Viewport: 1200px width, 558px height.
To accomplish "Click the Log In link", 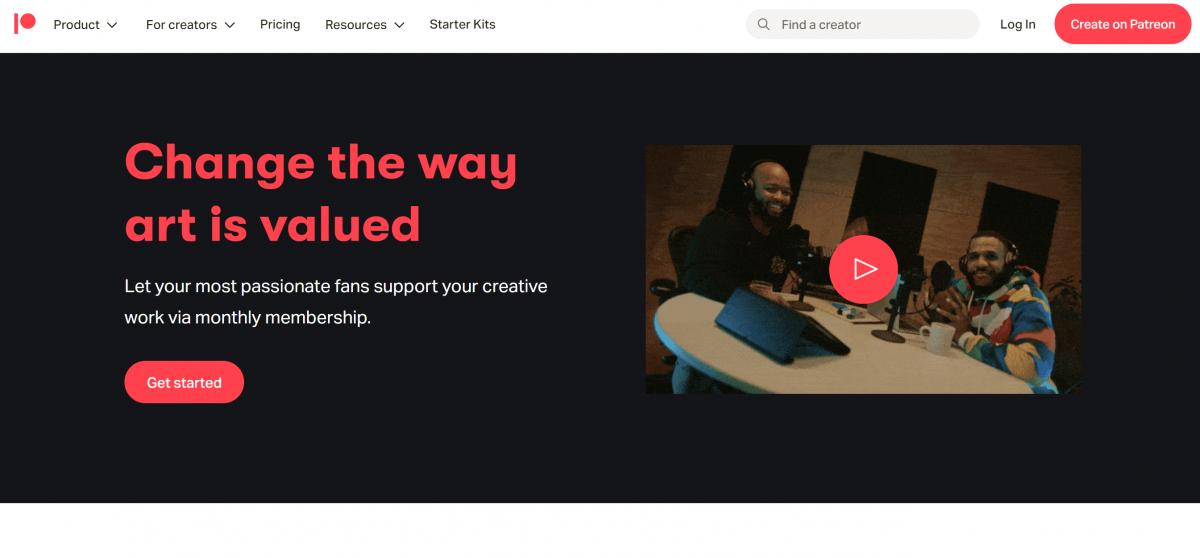I will [x=1018, y=24].
